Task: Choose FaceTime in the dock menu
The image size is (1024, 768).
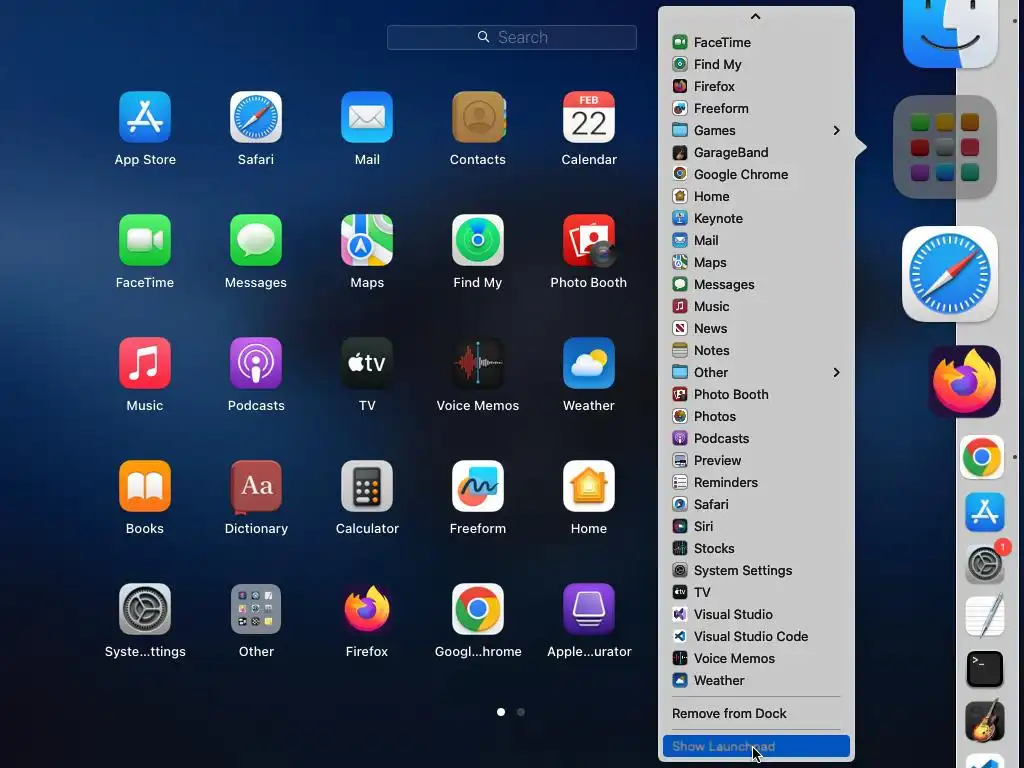Action: (756, 42)
